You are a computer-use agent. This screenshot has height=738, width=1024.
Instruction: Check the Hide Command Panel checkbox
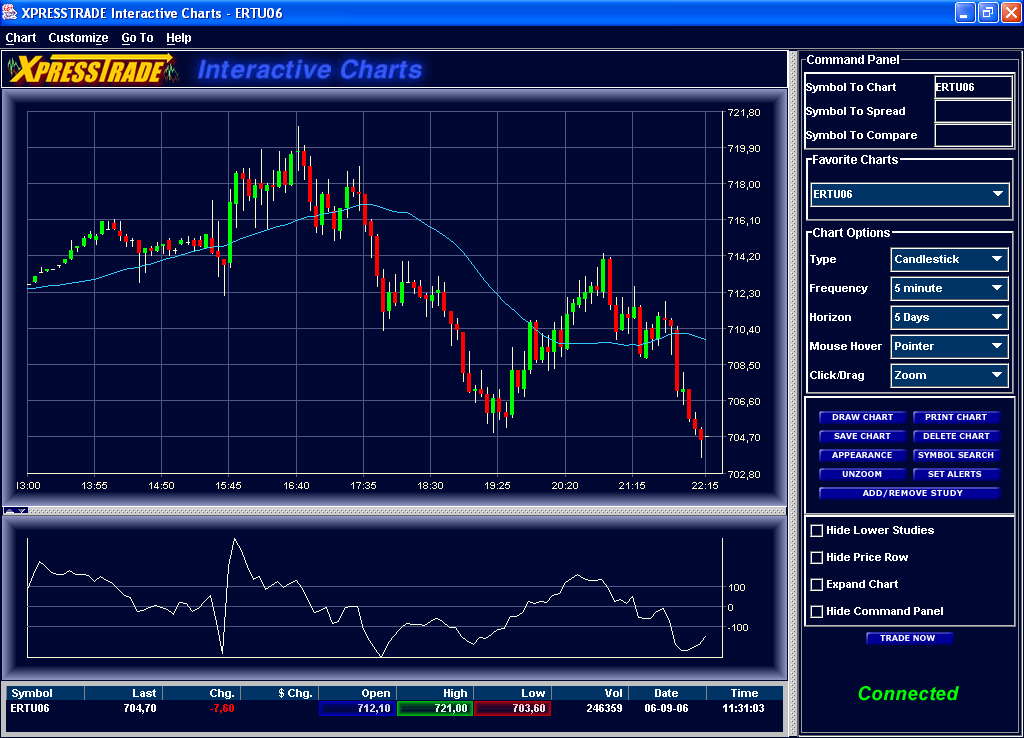(816, 612)
